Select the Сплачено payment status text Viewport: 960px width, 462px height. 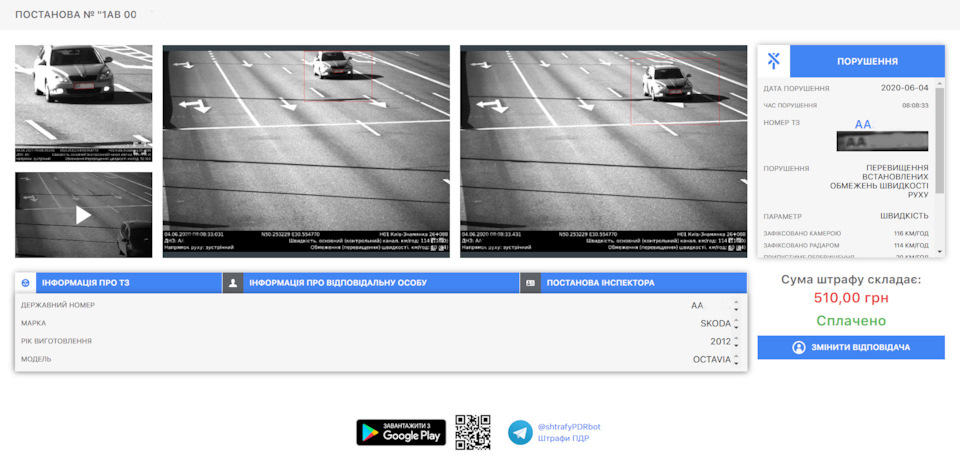tap(851, 321)
